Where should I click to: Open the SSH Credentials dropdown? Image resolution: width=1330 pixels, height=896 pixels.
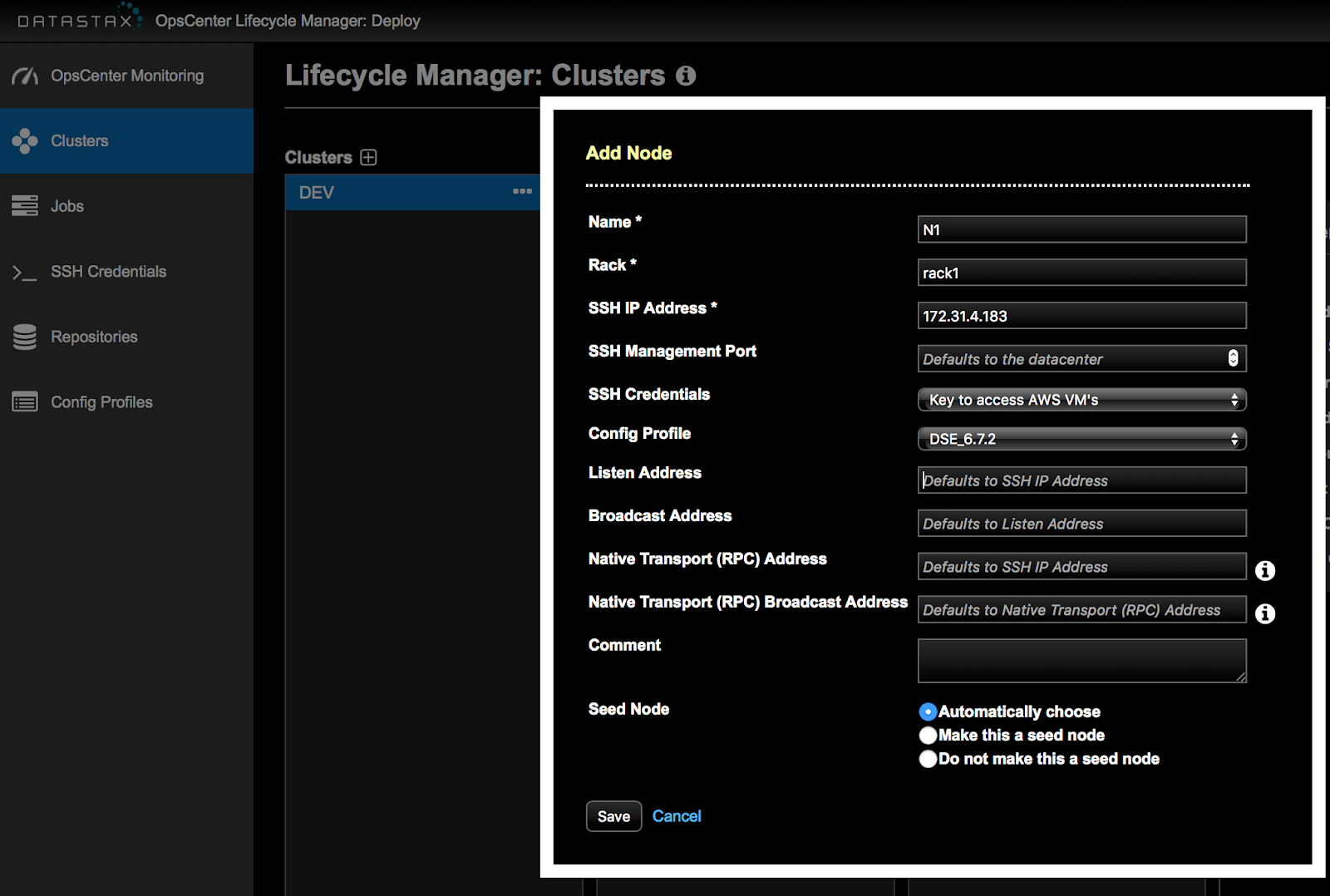pos(1082,400)
